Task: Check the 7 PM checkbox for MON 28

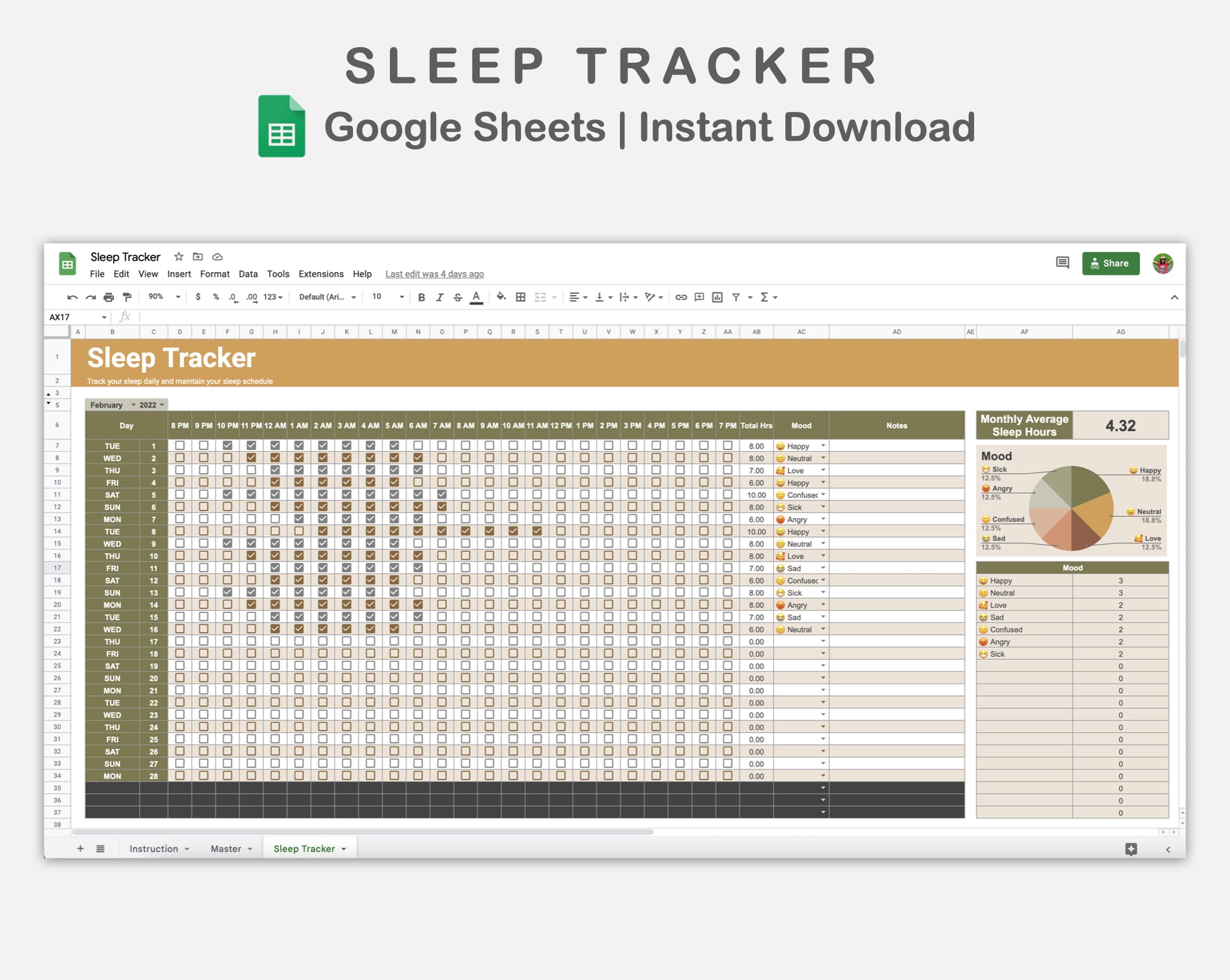Action: point(728,775)
